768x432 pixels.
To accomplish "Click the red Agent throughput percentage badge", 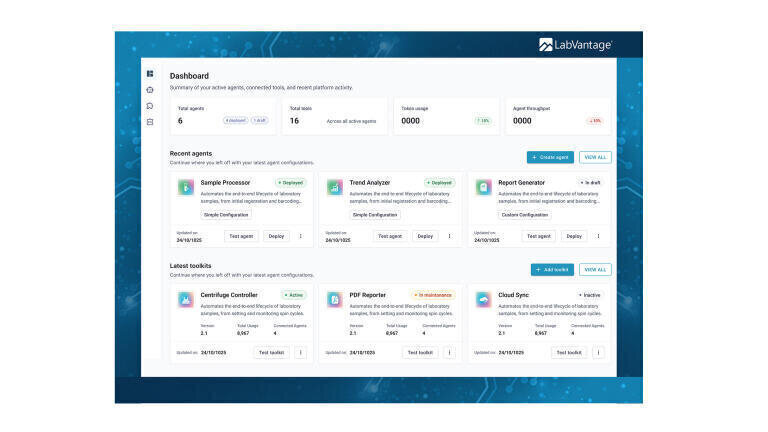I will [x=595, y=120].
